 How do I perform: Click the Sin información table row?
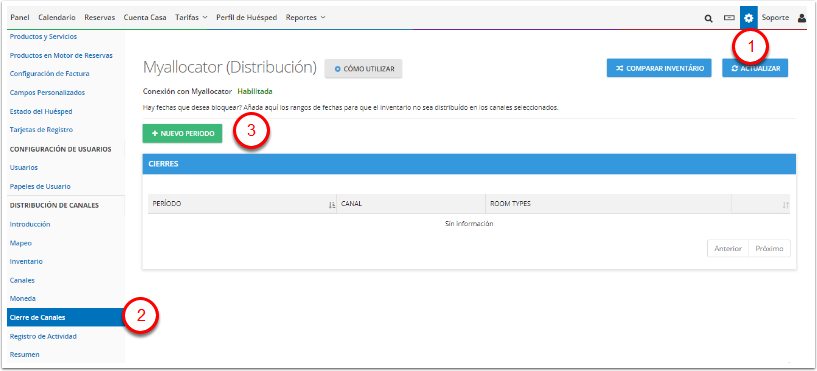[469, 224]
